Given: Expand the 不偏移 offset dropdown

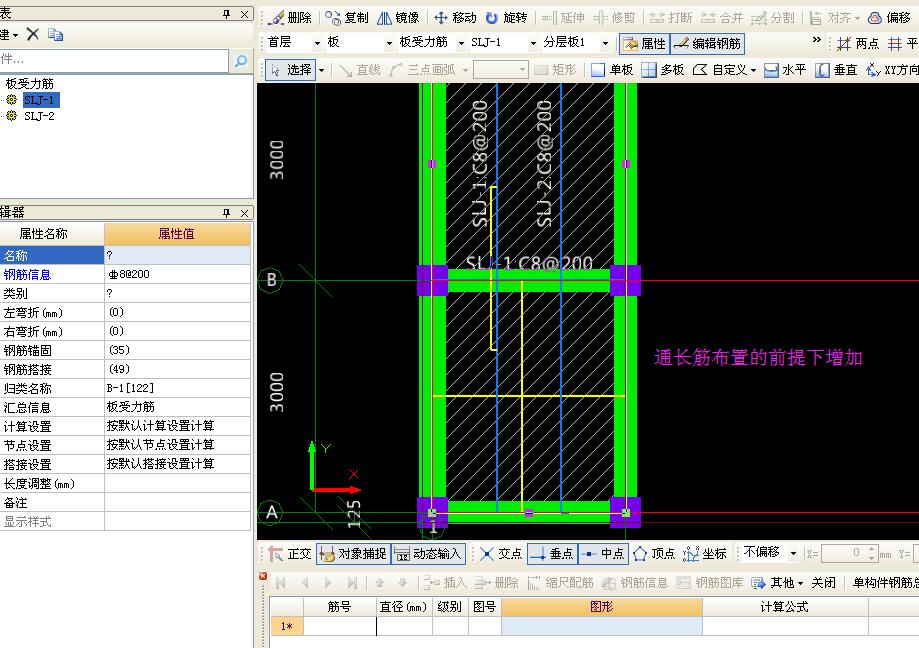Looking at the screenshot, I should click(x=793, y=554).
